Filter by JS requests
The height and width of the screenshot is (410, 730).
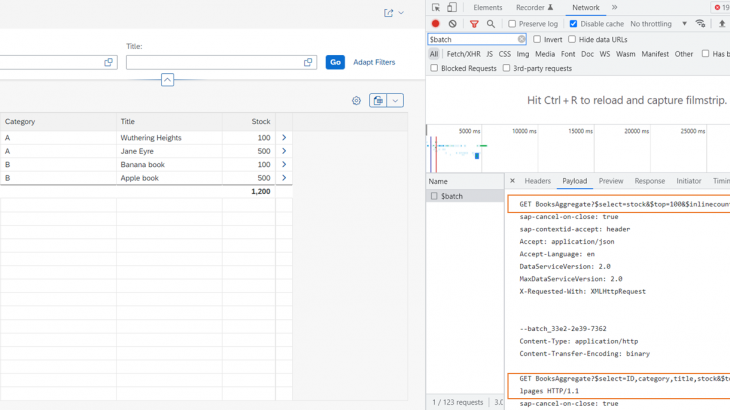click(x=489, y=54)
